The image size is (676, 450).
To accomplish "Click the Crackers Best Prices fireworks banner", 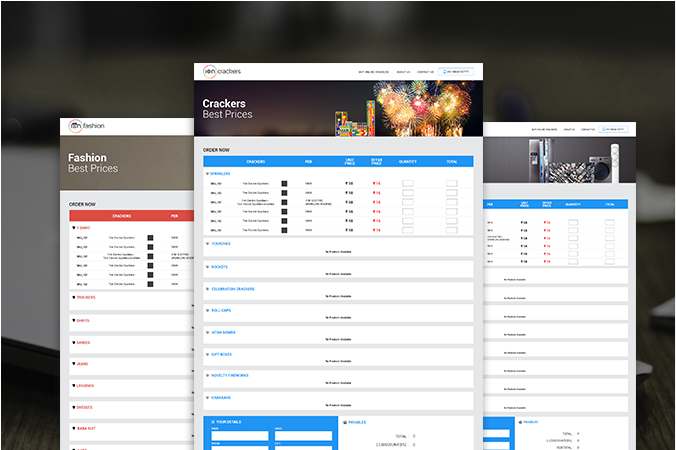I will click(338, 109).
